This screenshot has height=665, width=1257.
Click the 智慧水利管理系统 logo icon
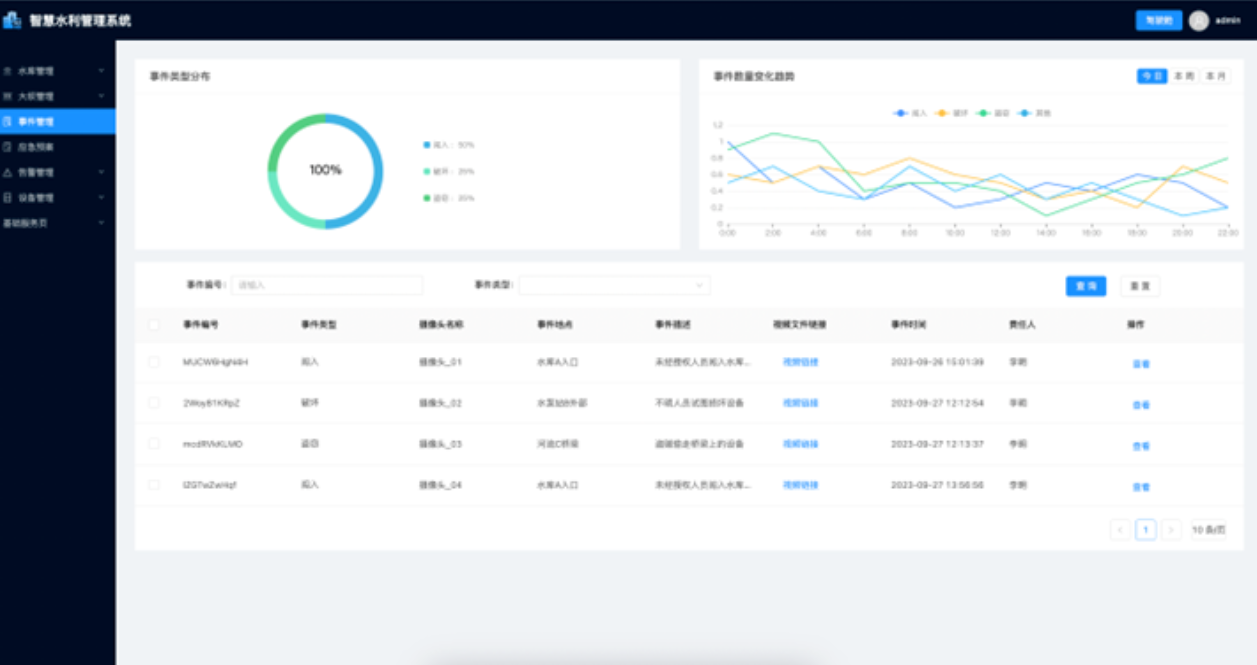tap(13, 20)
